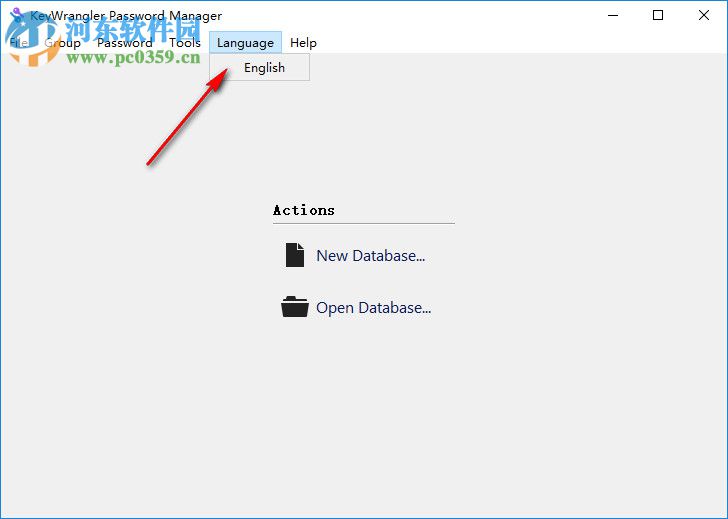Click the New Database document icon
This screenshot has height=519, width=728.
(295, 255)
